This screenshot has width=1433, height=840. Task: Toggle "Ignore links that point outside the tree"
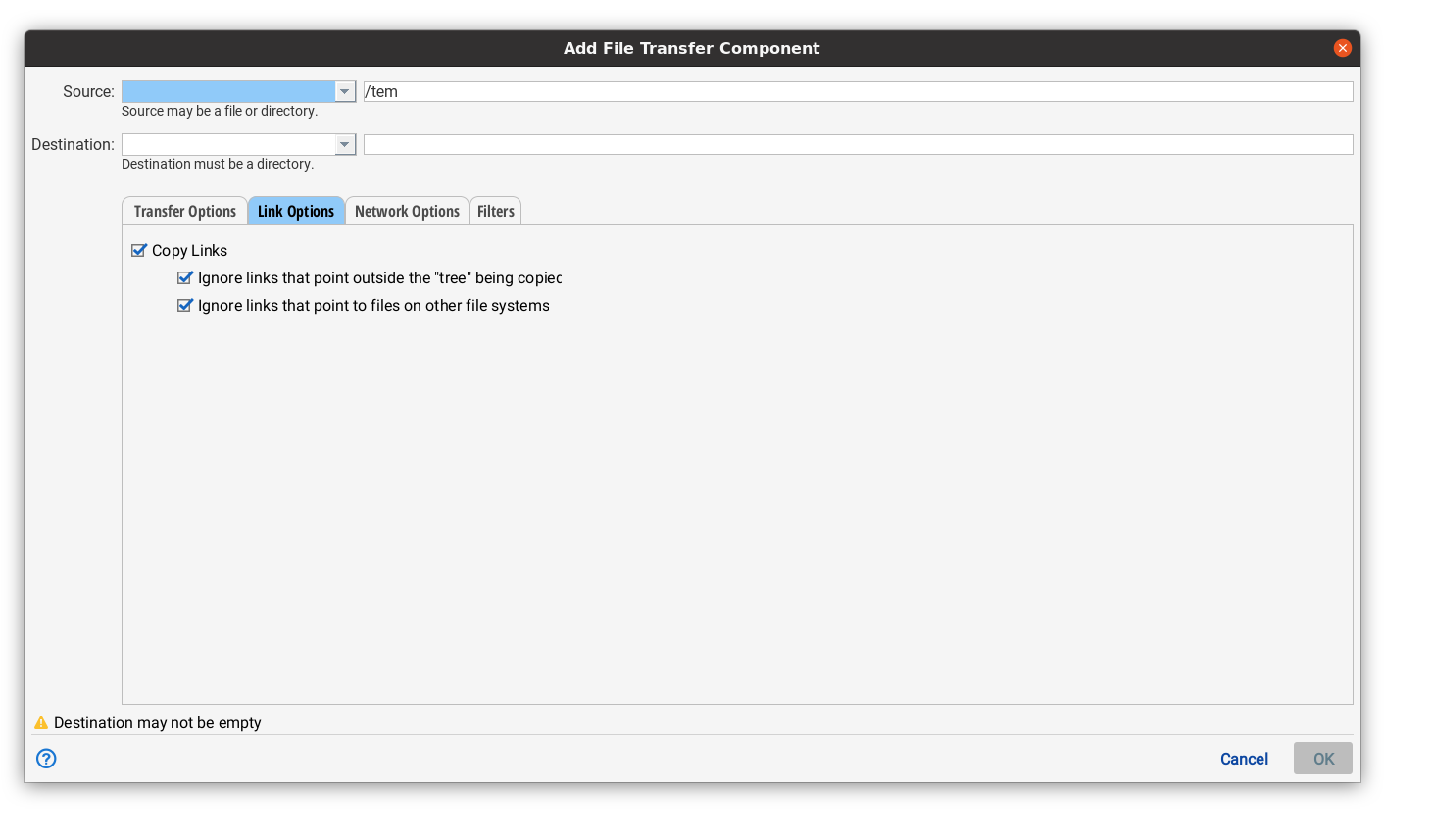click(x=185, y=277)
